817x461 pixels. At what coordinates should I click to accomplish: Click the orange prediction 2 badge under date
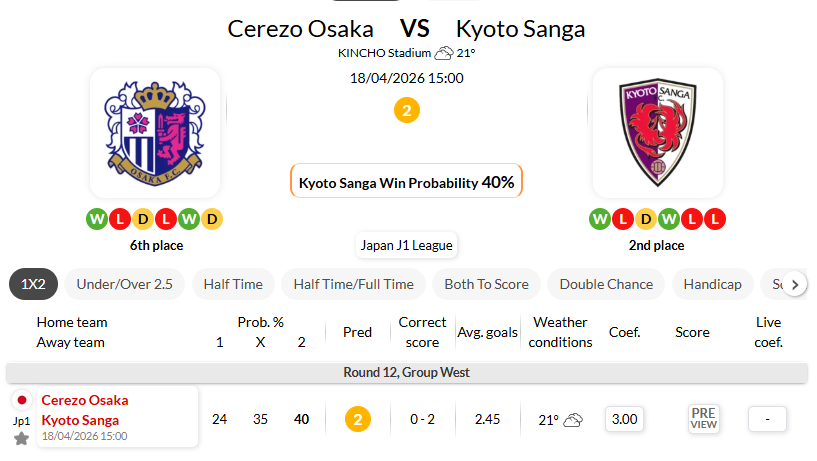coord(406,110)
